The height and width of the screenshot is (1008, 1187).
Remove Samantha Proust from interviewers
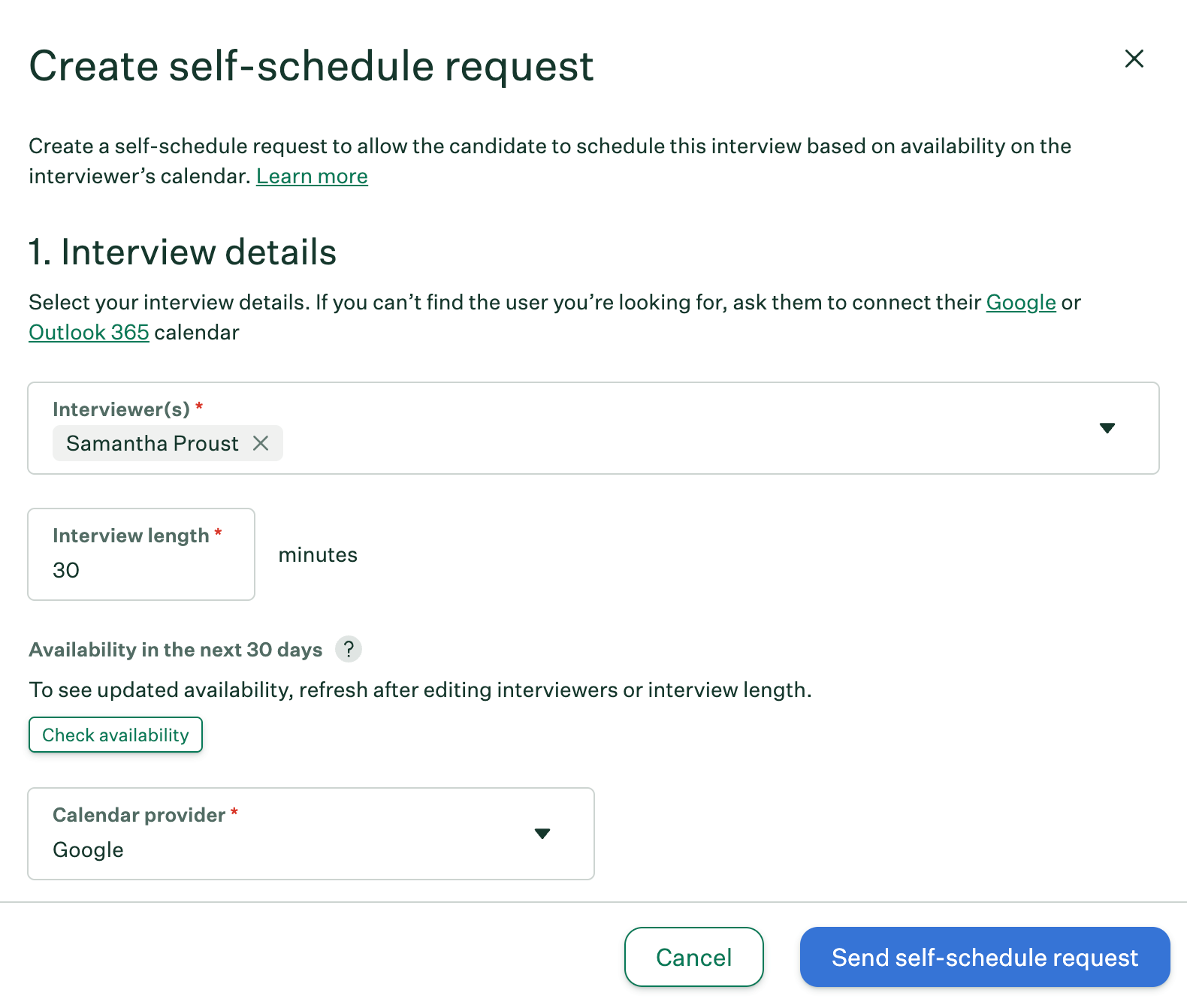coord(261,443)
